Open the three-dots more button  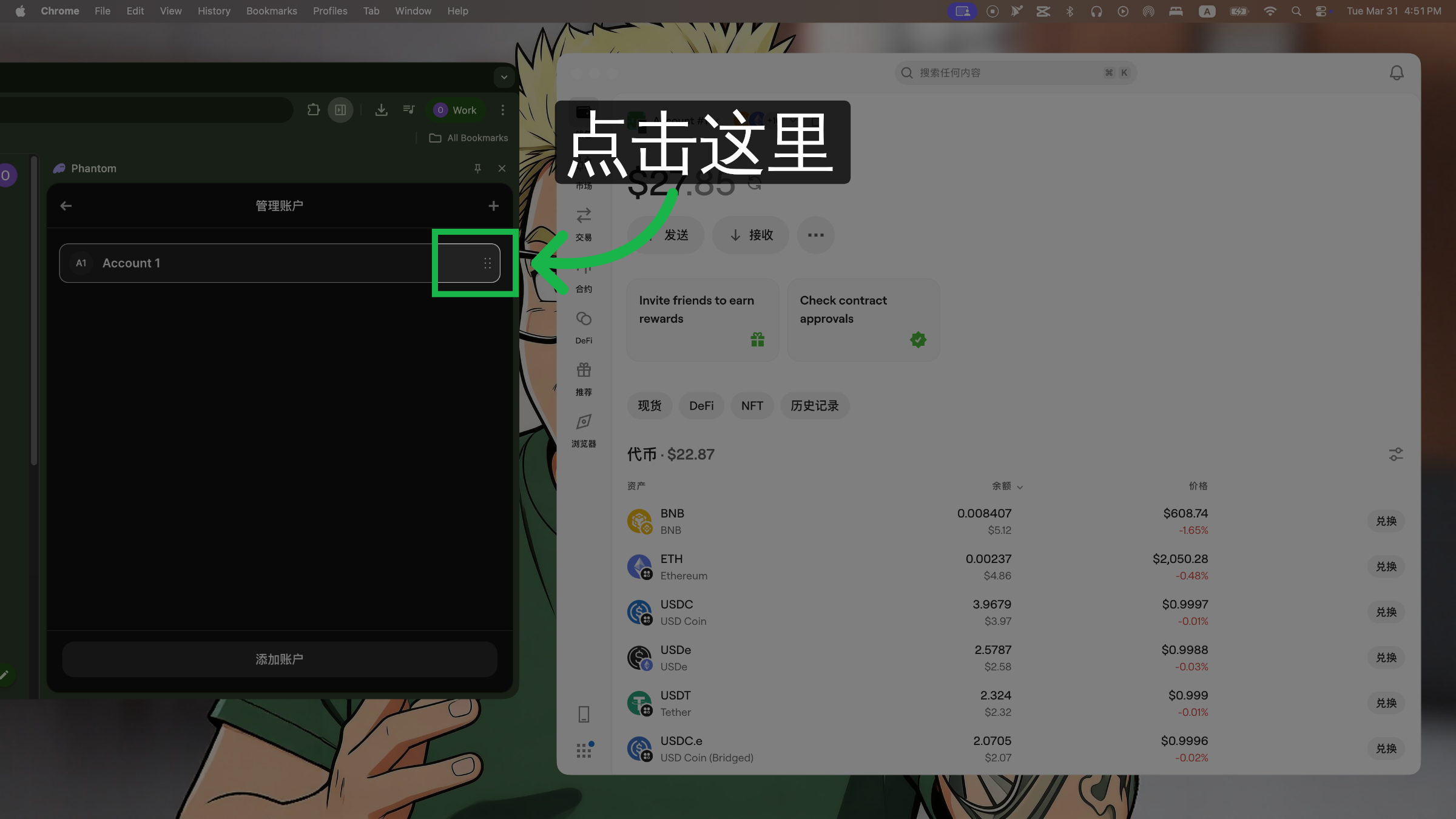[816, 235]
